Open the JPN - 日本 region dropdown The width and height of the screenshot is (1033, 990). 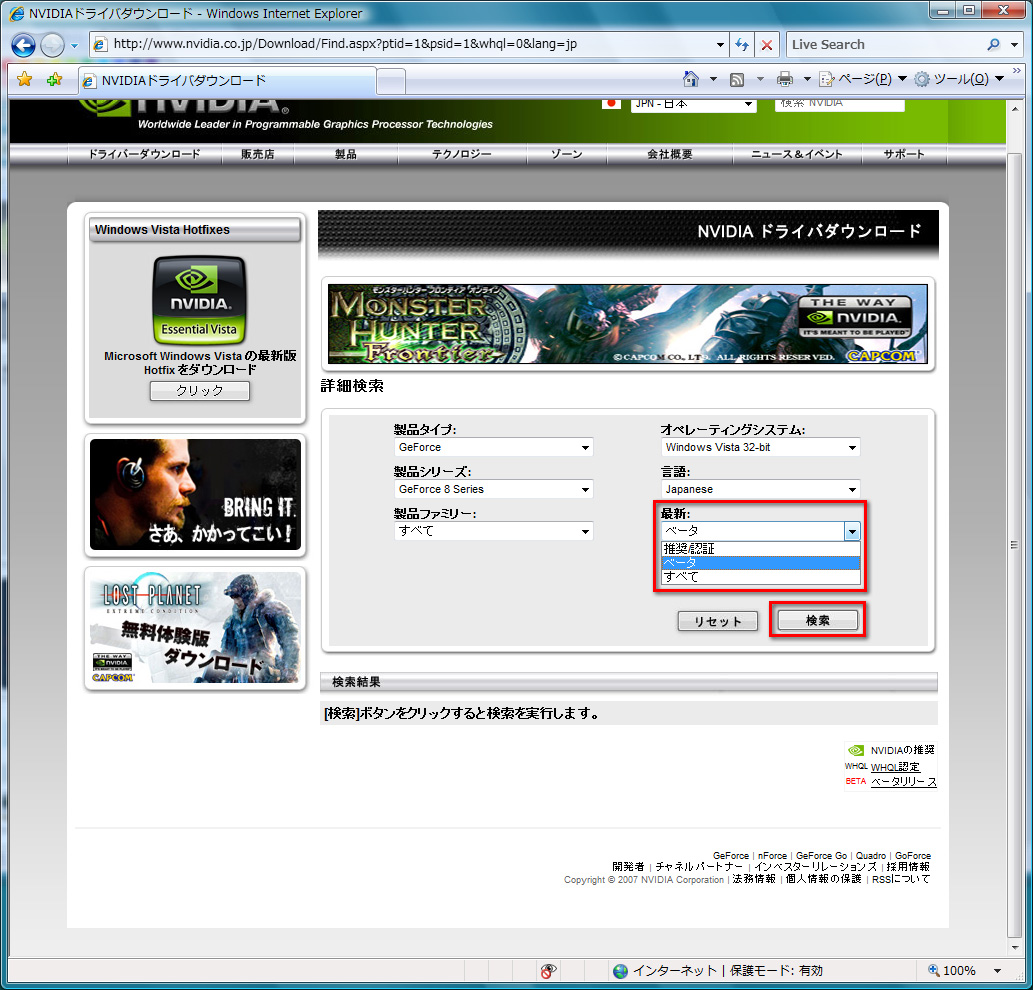[x=693, y=104]
